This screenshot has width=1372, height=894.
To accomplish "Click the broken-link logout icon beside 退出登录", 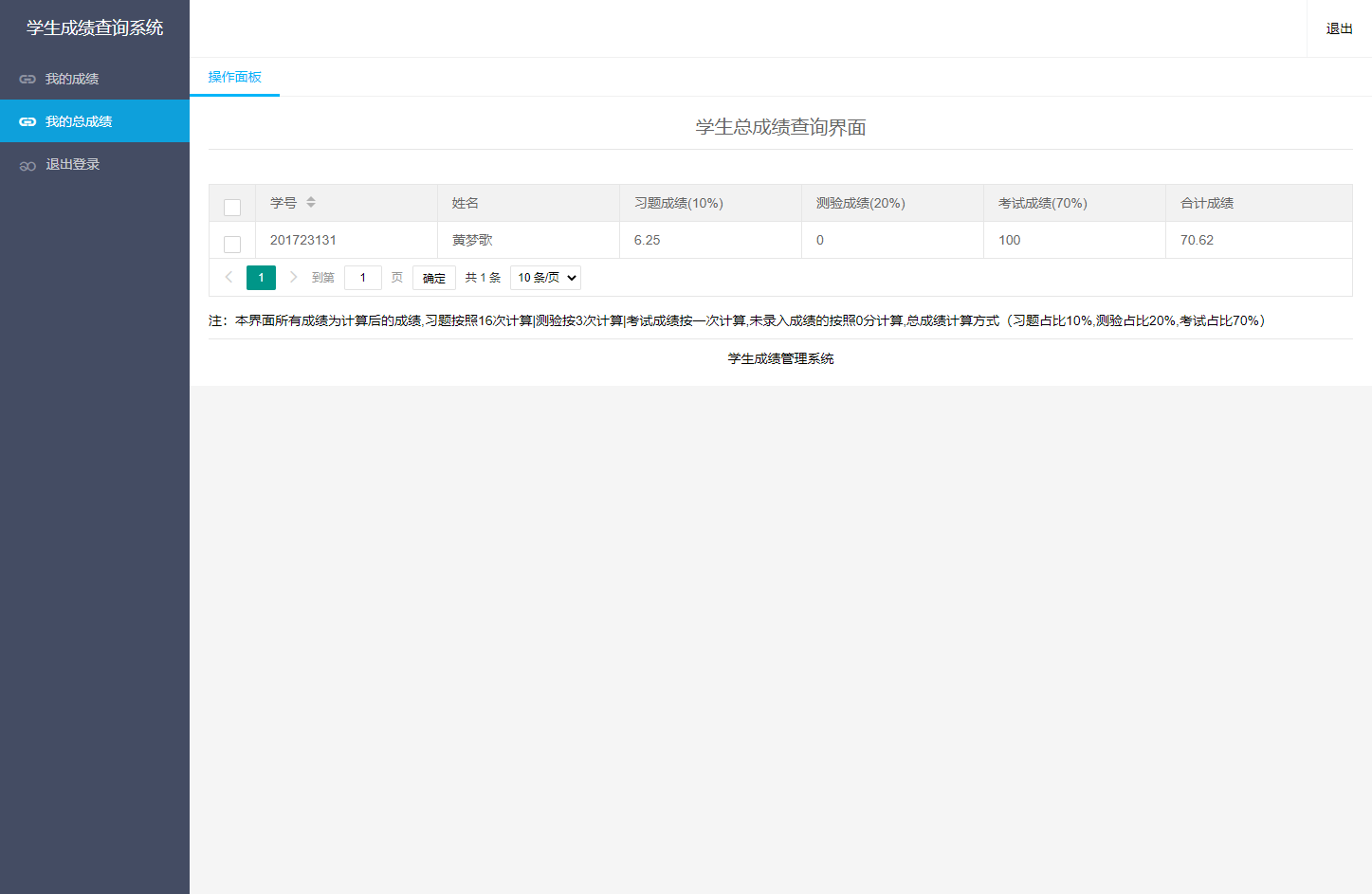I will (27, 163).
